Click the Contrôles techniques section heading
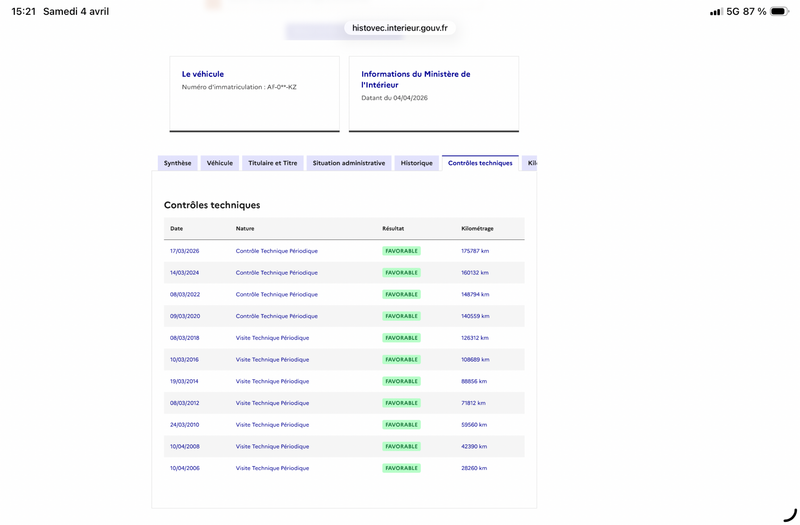 tap(212, 205)
